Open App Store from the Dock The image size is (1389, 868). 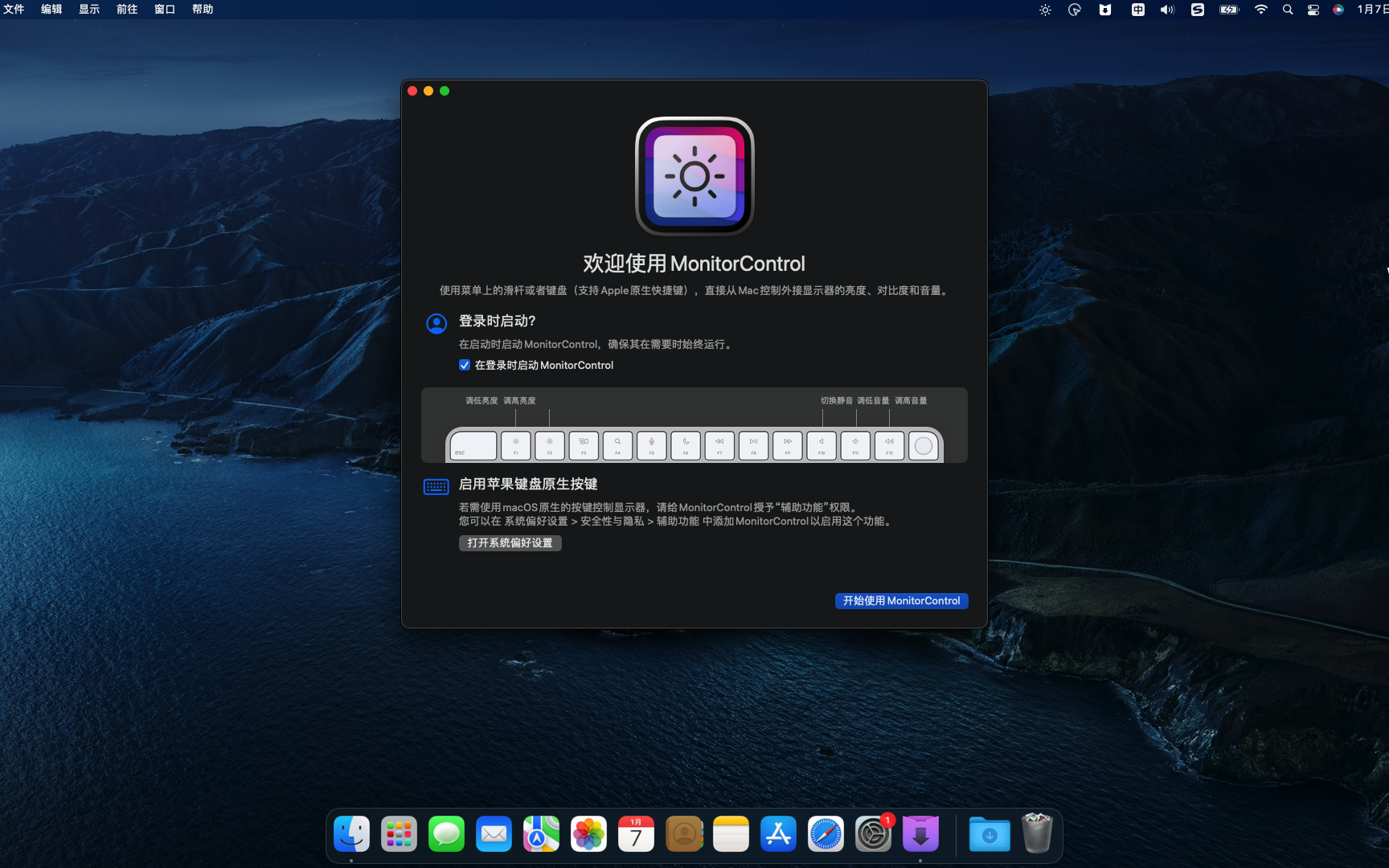tap(778, 834)
